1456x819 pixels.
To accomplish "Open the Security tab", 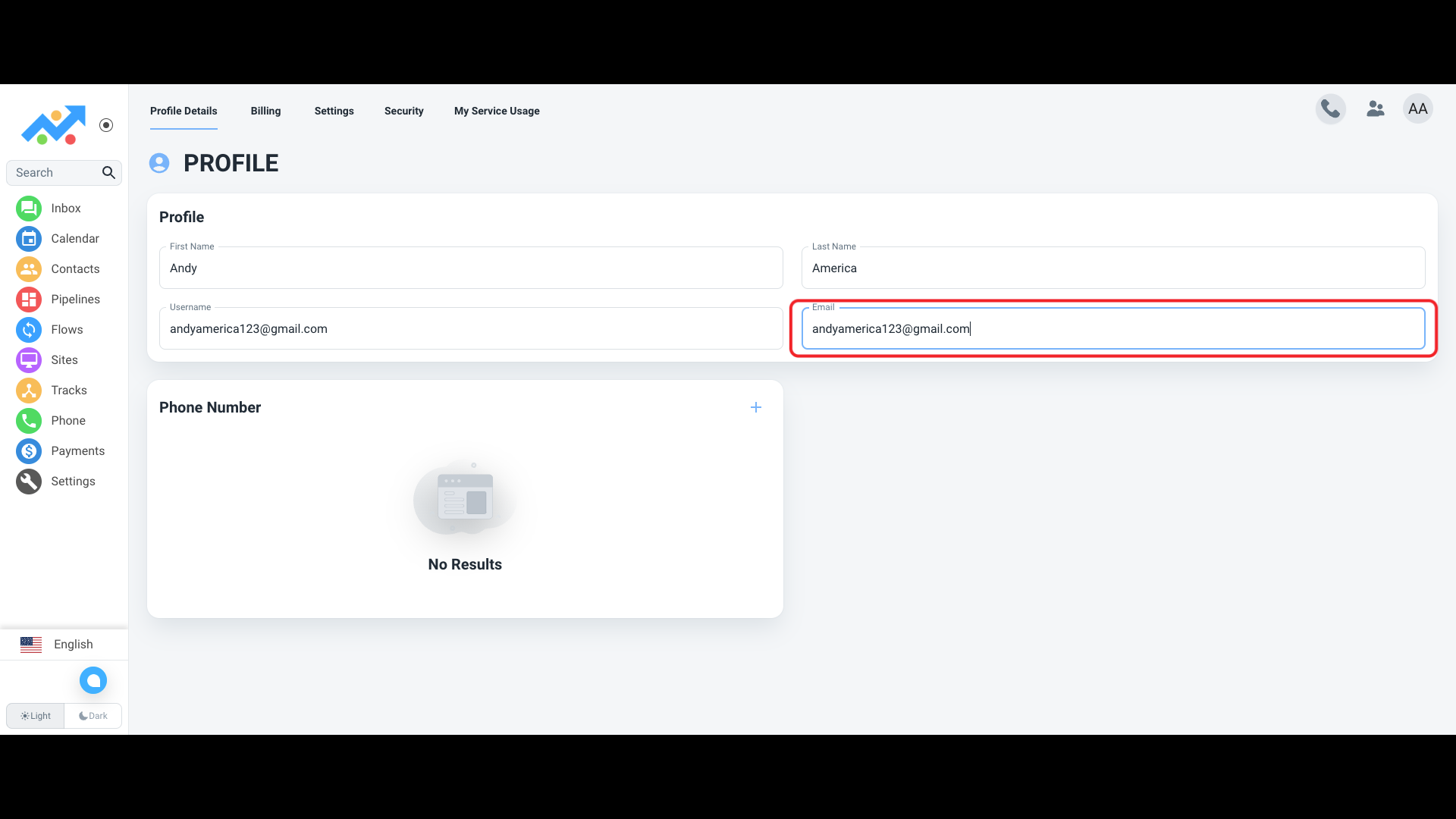I will [403, 111].
